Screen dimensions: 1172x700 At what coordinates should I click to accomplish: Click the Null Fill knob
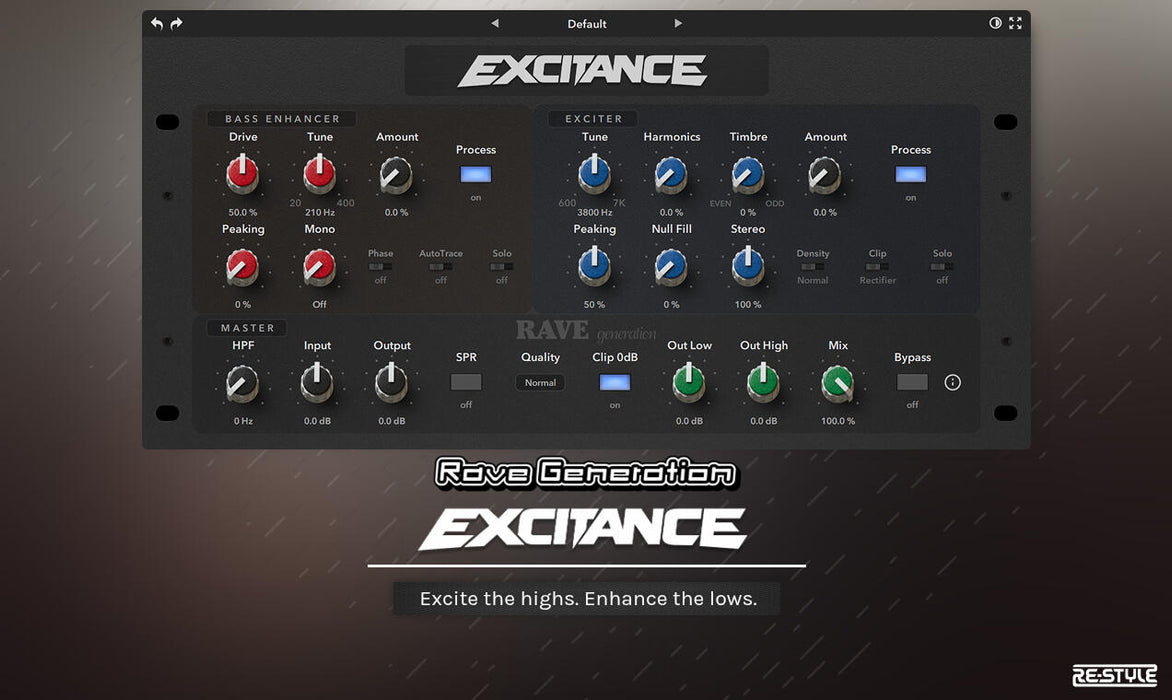click(670, 267)
